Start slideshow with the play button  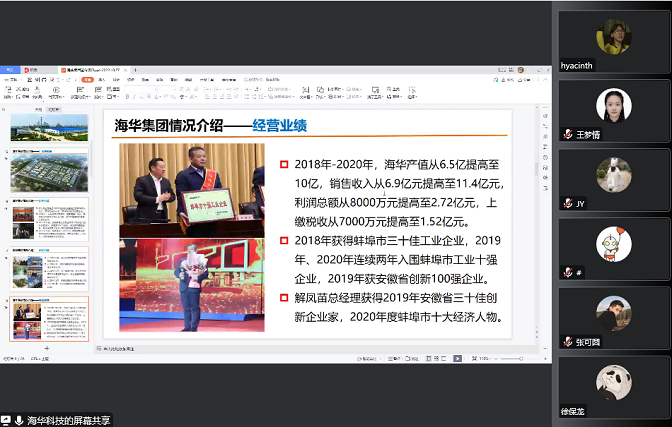[x=457, y=357]
